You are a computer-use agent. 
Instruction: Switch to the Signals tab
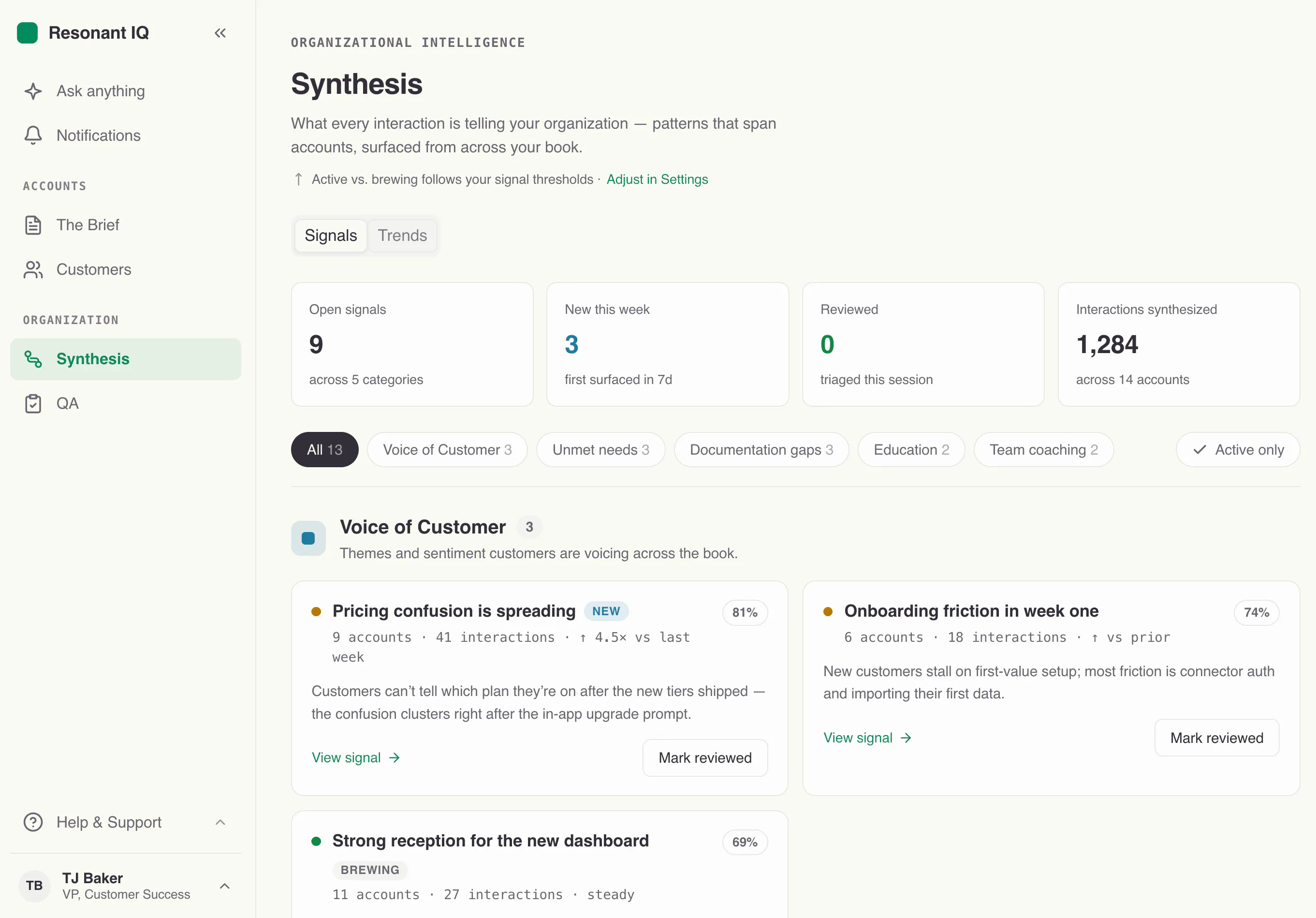click(x=331, y=236)
